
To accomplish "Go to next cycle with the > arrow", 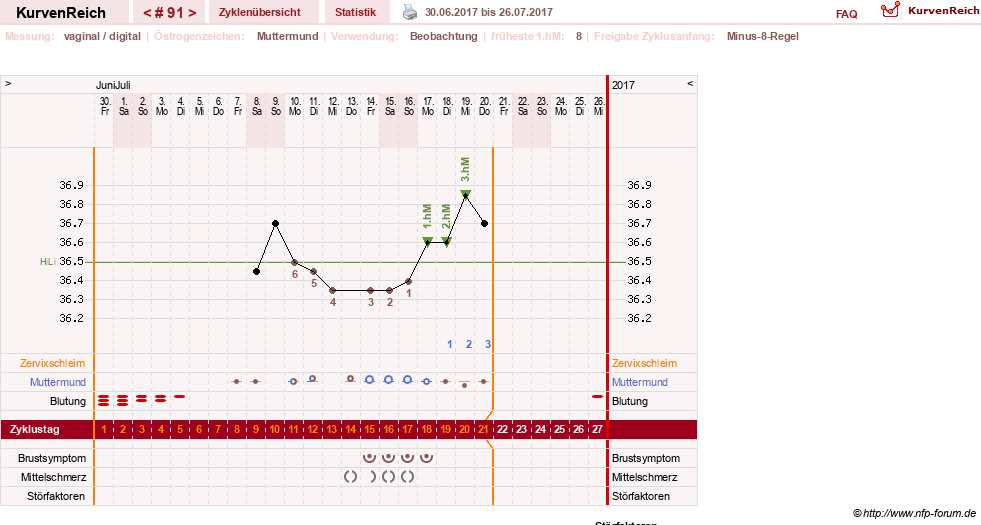I will tap(192, 13).
